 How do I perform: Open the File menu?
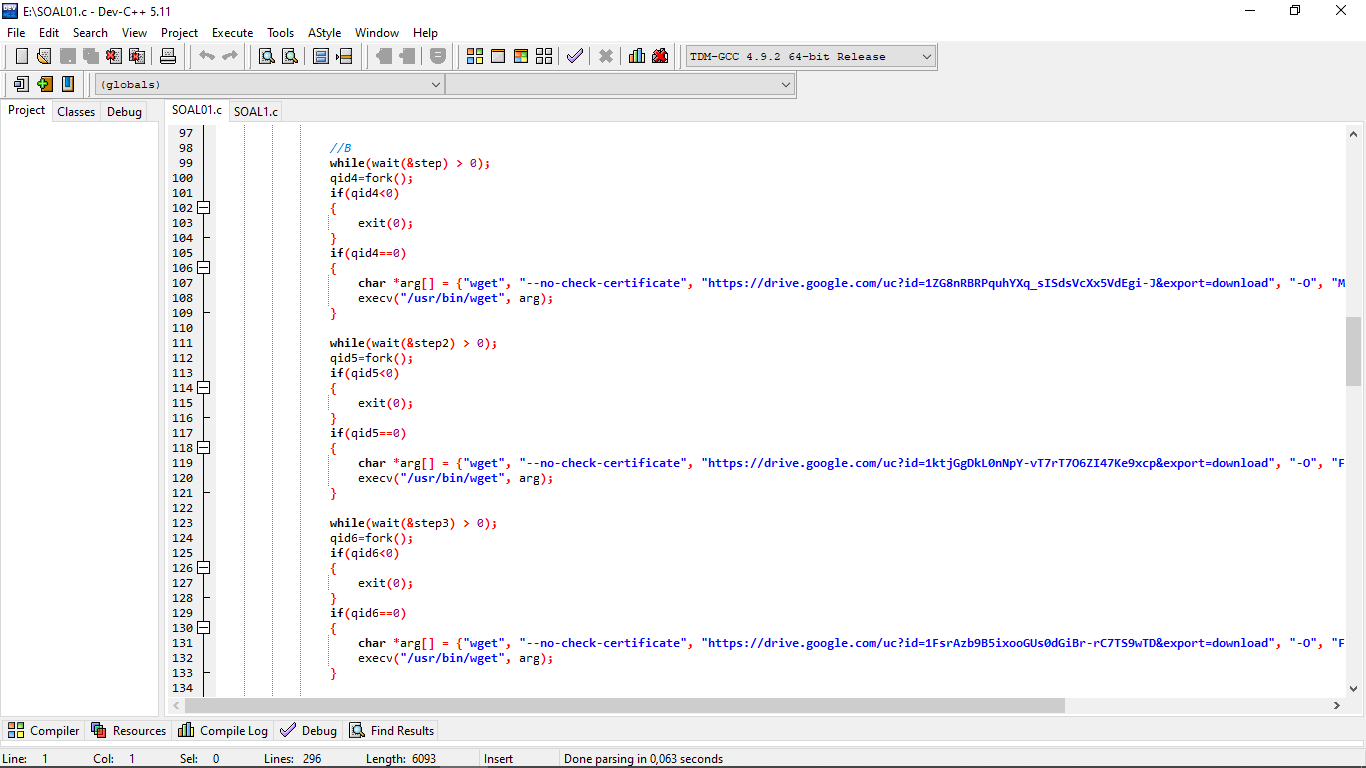[x=16, y=33]
